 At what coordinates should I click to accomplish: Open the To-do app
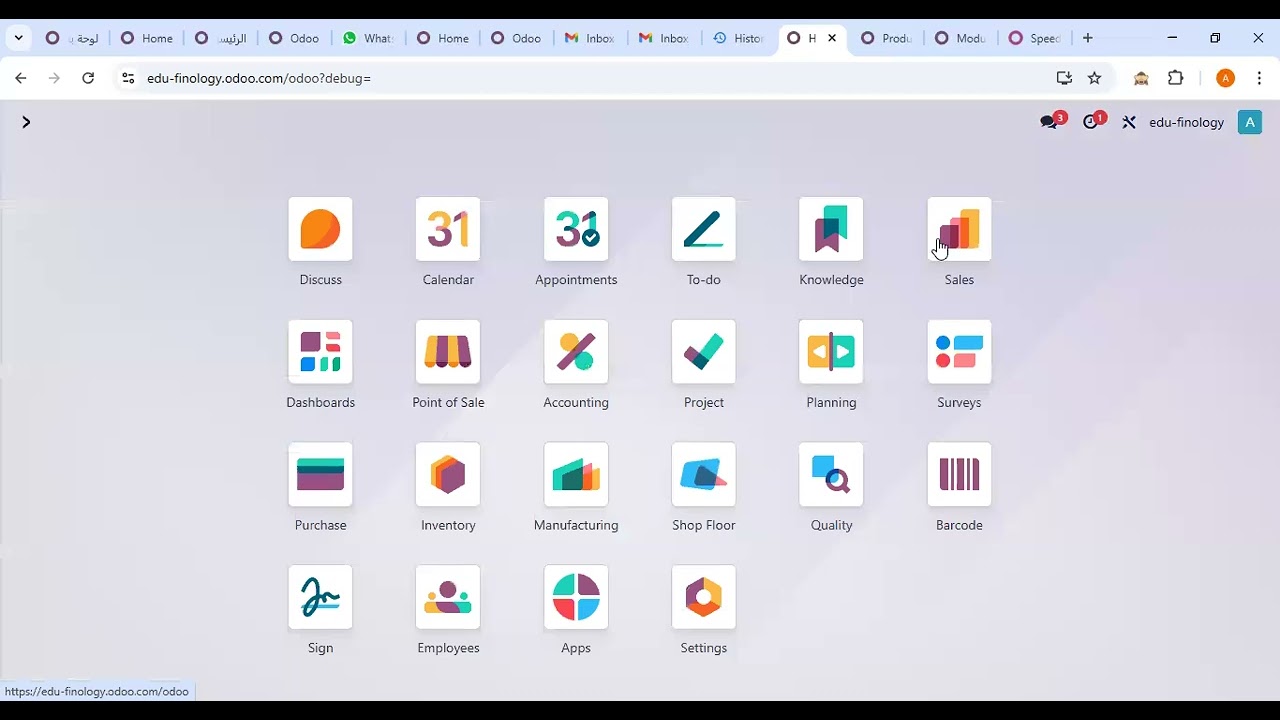point(704,230)
